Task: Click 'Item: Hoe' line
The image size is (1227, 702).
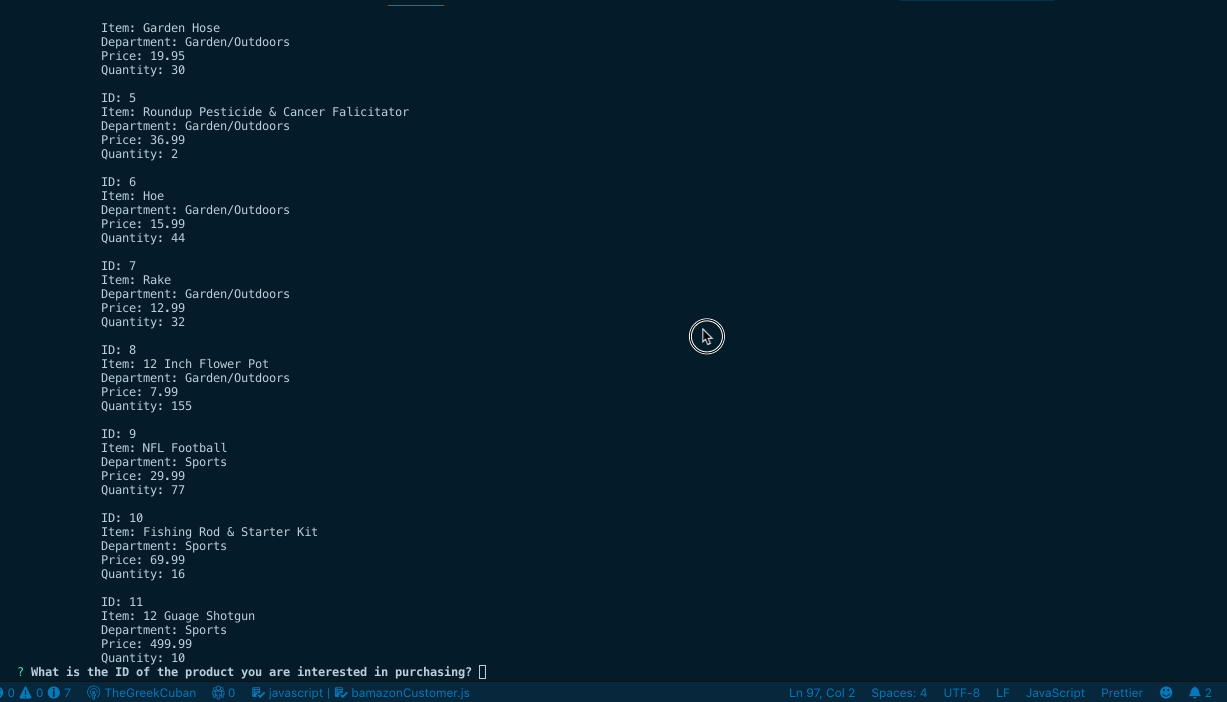Action: pos(132,196)
